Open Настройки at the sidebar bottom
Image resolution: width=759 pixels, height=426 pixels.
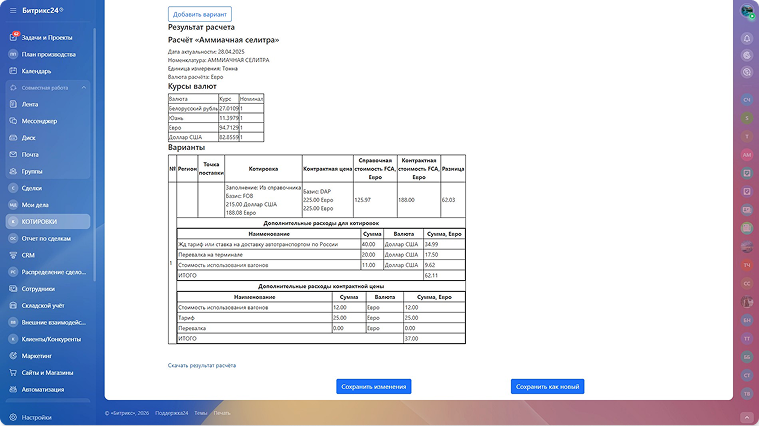click(x=36, y=417)
